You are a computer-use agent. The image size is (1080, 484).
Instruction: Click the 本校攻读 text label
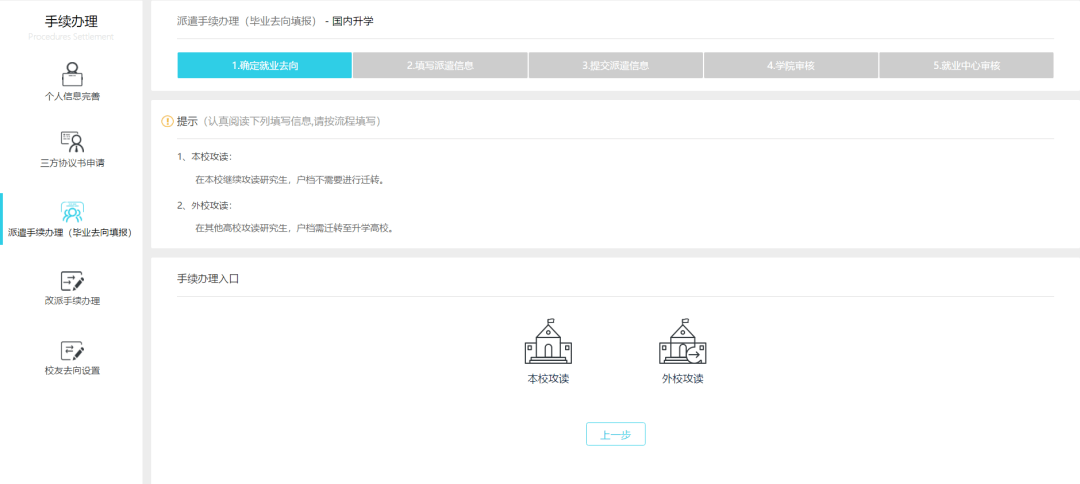548,379
